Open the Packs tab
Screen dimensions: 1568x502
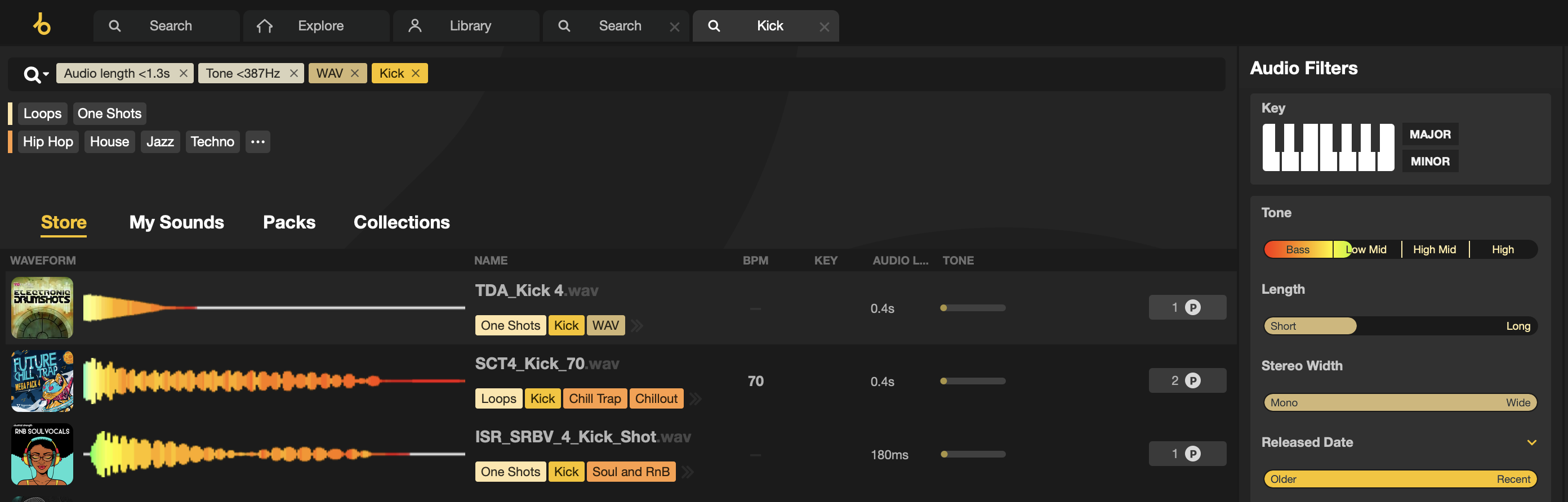point(289,223)
